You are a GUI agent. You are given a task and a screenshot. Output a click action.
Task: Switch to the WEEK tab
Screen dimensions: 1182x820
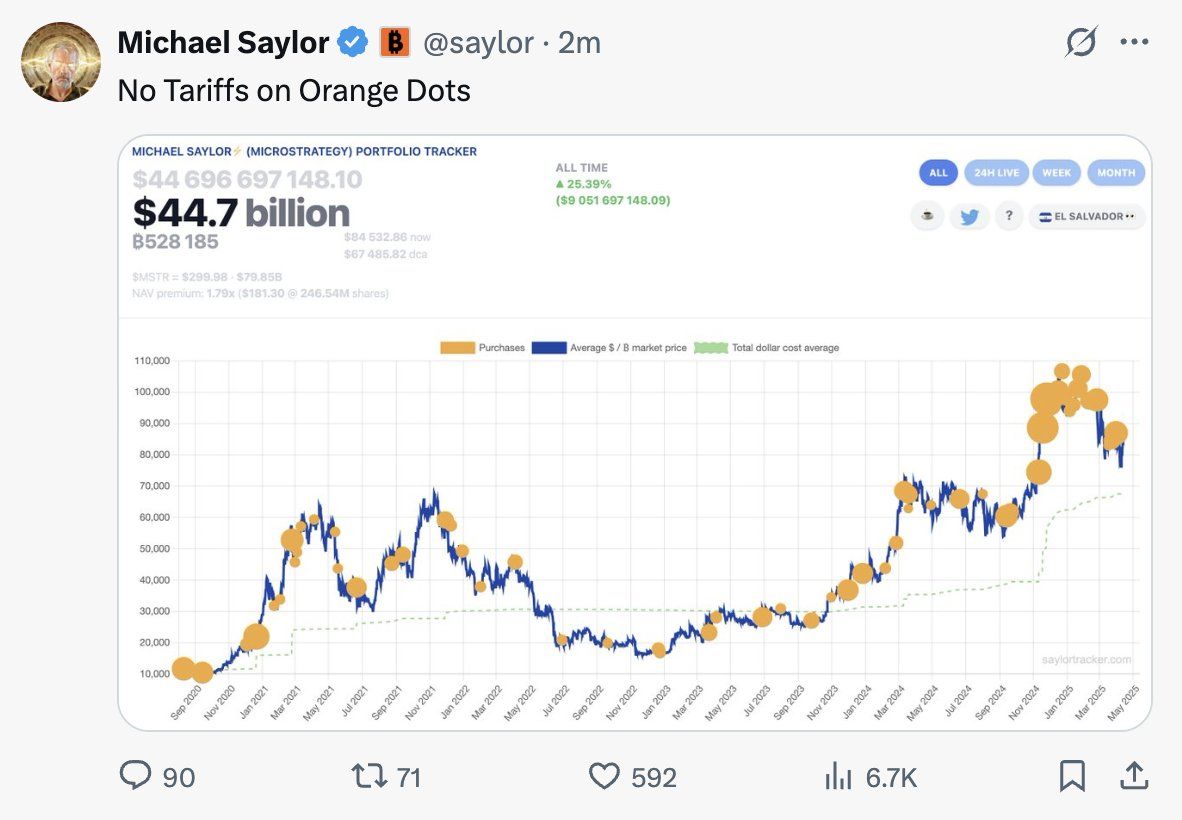pyautogui.click(x=1056, y=172)
